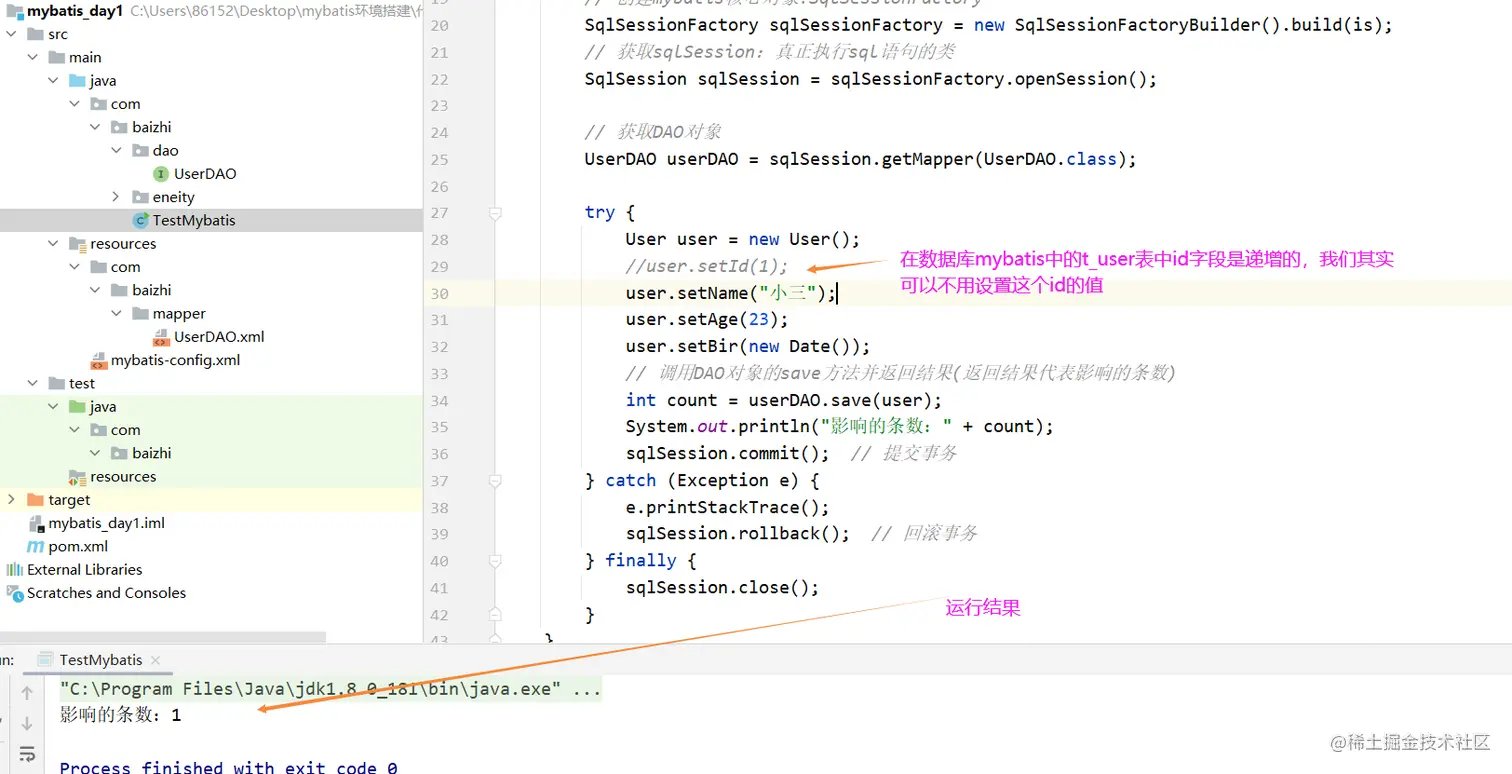
Task: Click the getMapper(UserDAO.class) code line
Action: point(861,159)
